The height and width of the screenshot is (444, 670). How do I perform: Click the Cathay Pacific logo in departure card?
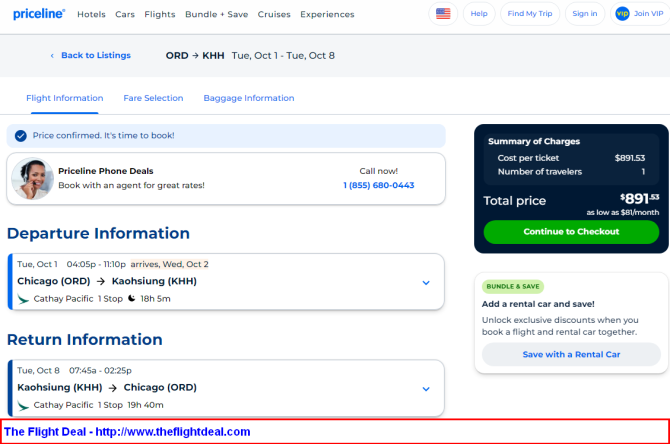pos(23,298)
